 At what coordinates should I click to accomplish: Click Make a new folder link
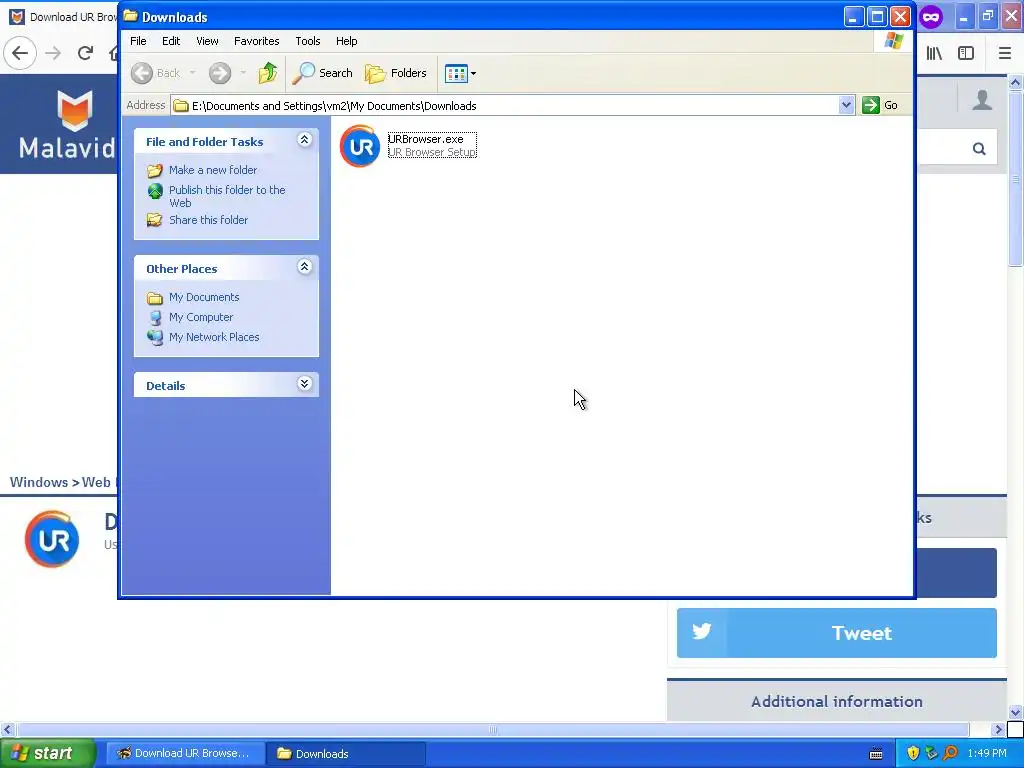213,170
